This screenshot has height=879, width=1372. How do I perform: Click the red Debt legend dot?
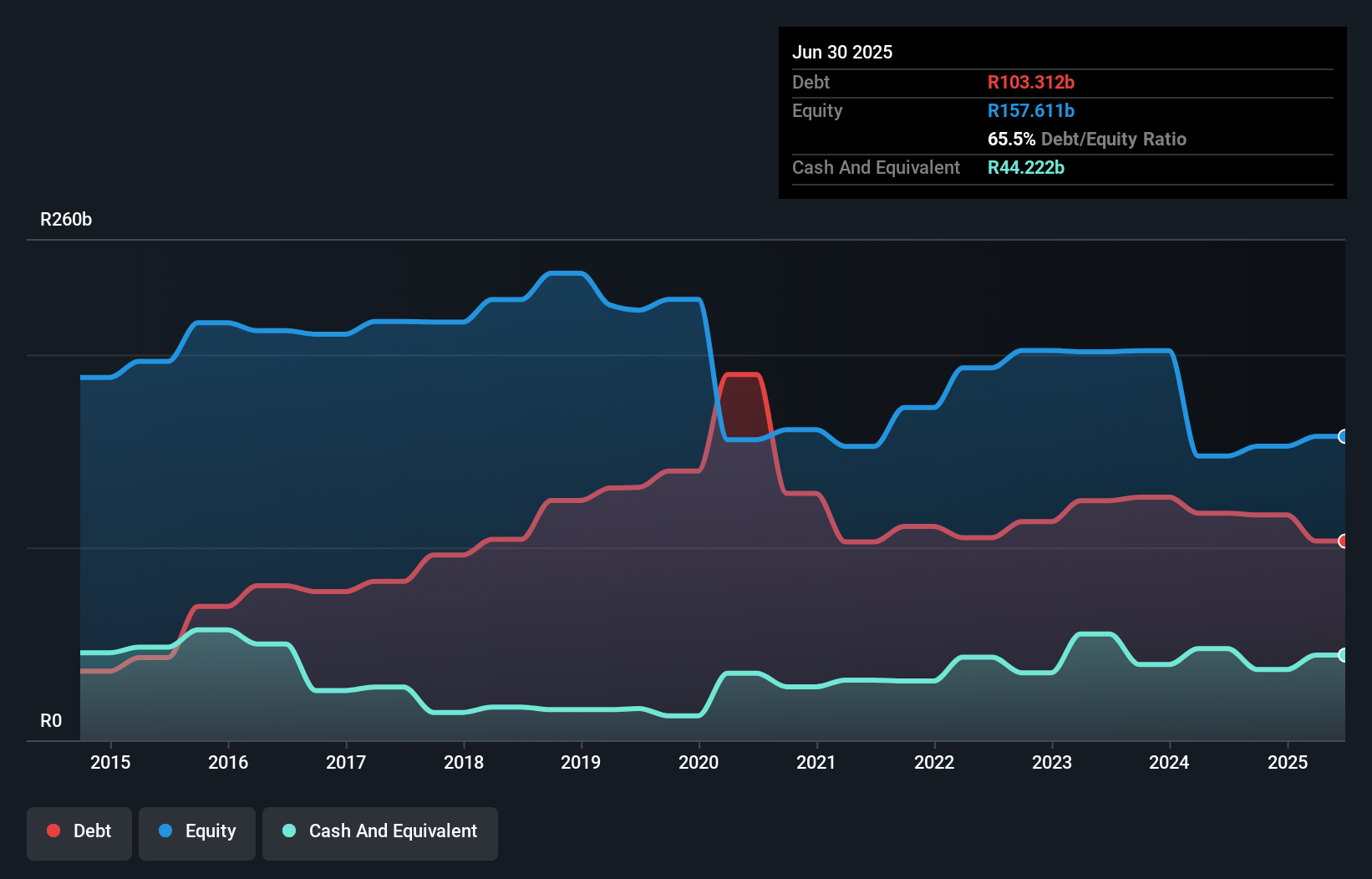(53, 831)
